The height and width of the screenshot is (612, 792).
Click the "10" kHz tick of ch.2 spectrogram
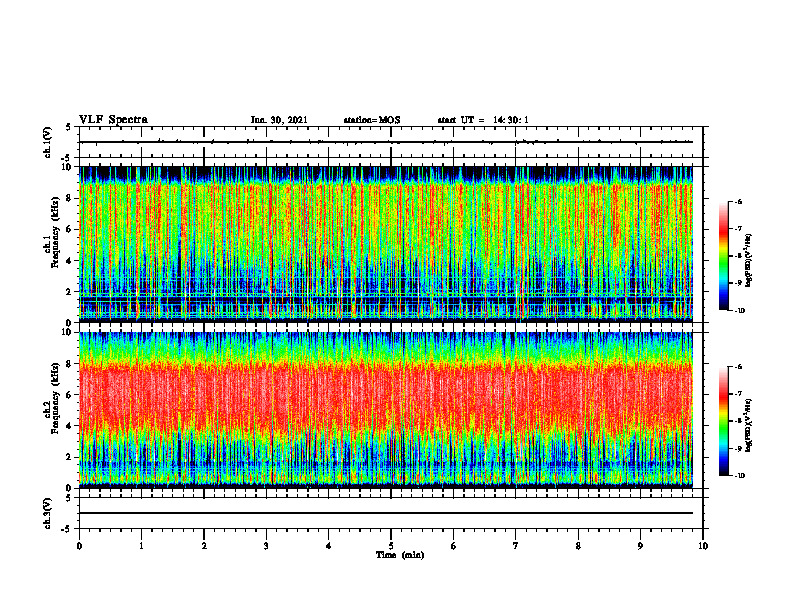coord(68,332)
